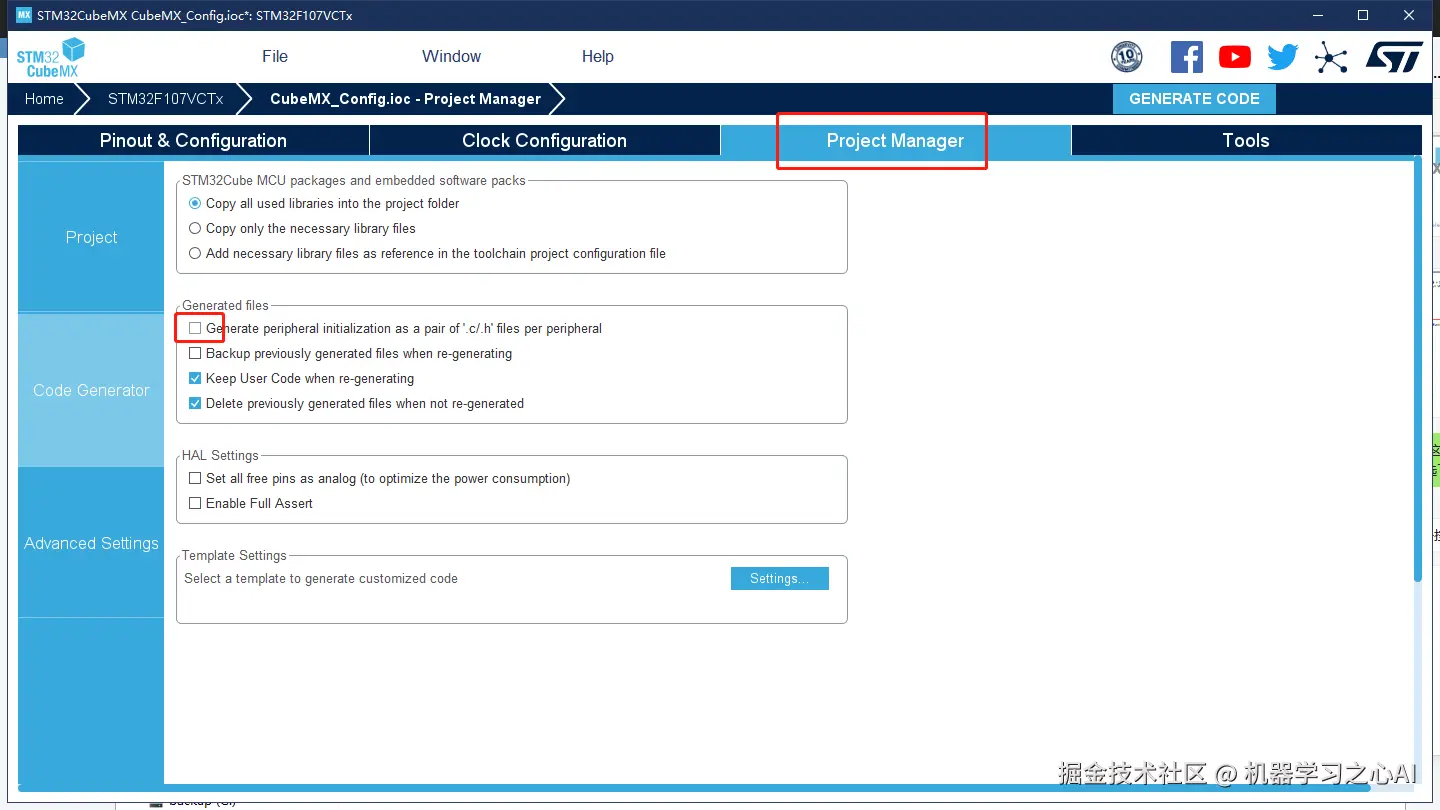Click the ST community network icon
The width and height of the screenshot is (1440, 810).
click(x=1331, y=57)
